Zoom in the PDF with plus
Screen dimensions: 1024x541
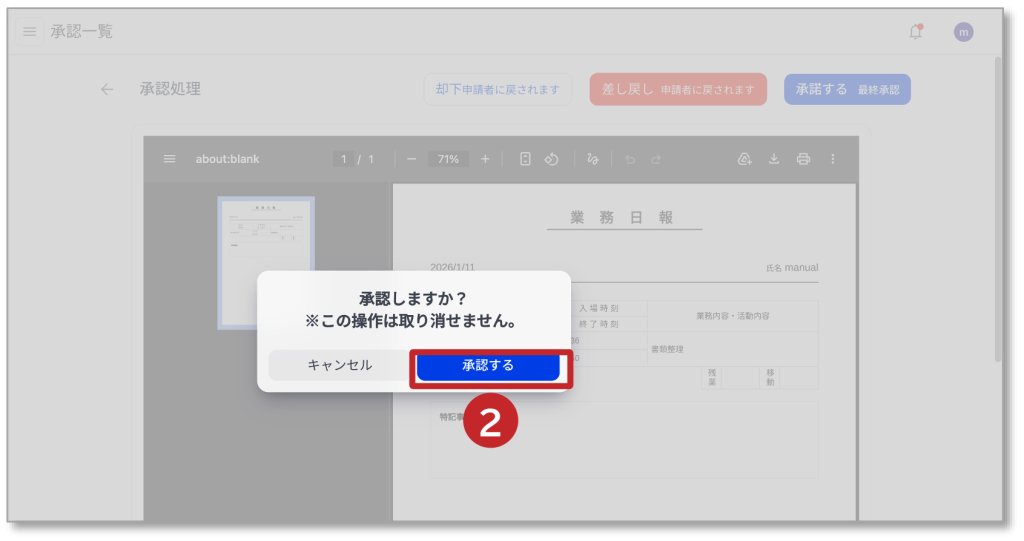tap(485, 159)
